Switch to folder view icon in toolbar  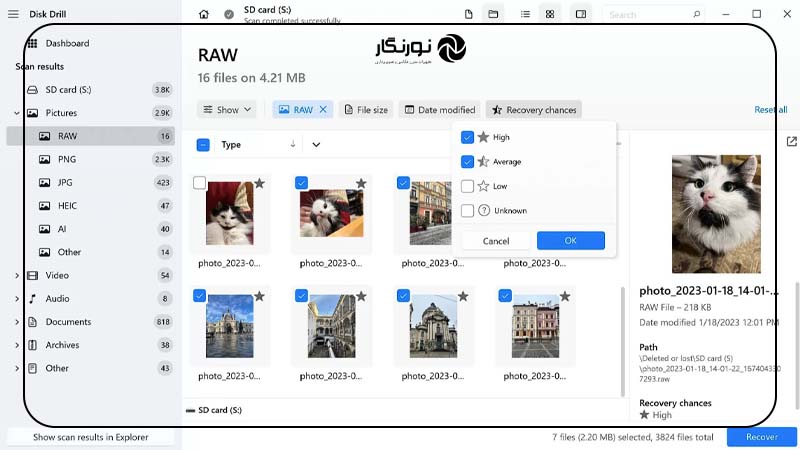[493, 14]
